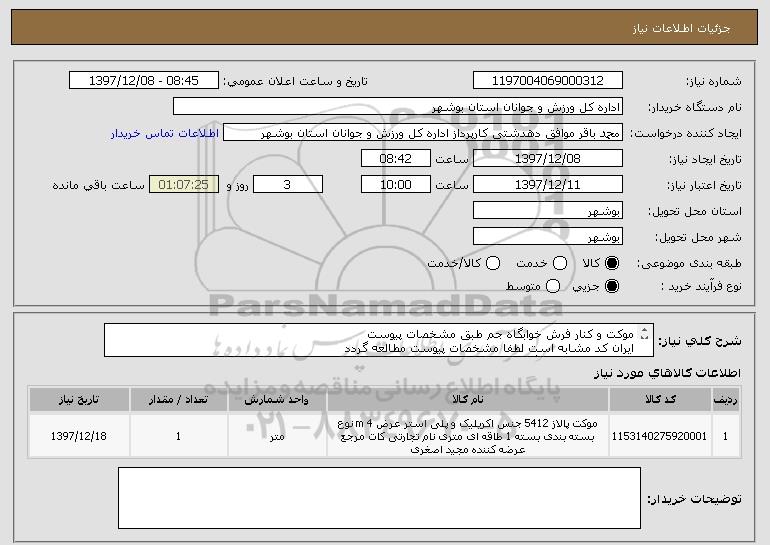Select the کالا/خدمت radio button
This screenshot has height=545, width=770.
(x=493, y=263)
